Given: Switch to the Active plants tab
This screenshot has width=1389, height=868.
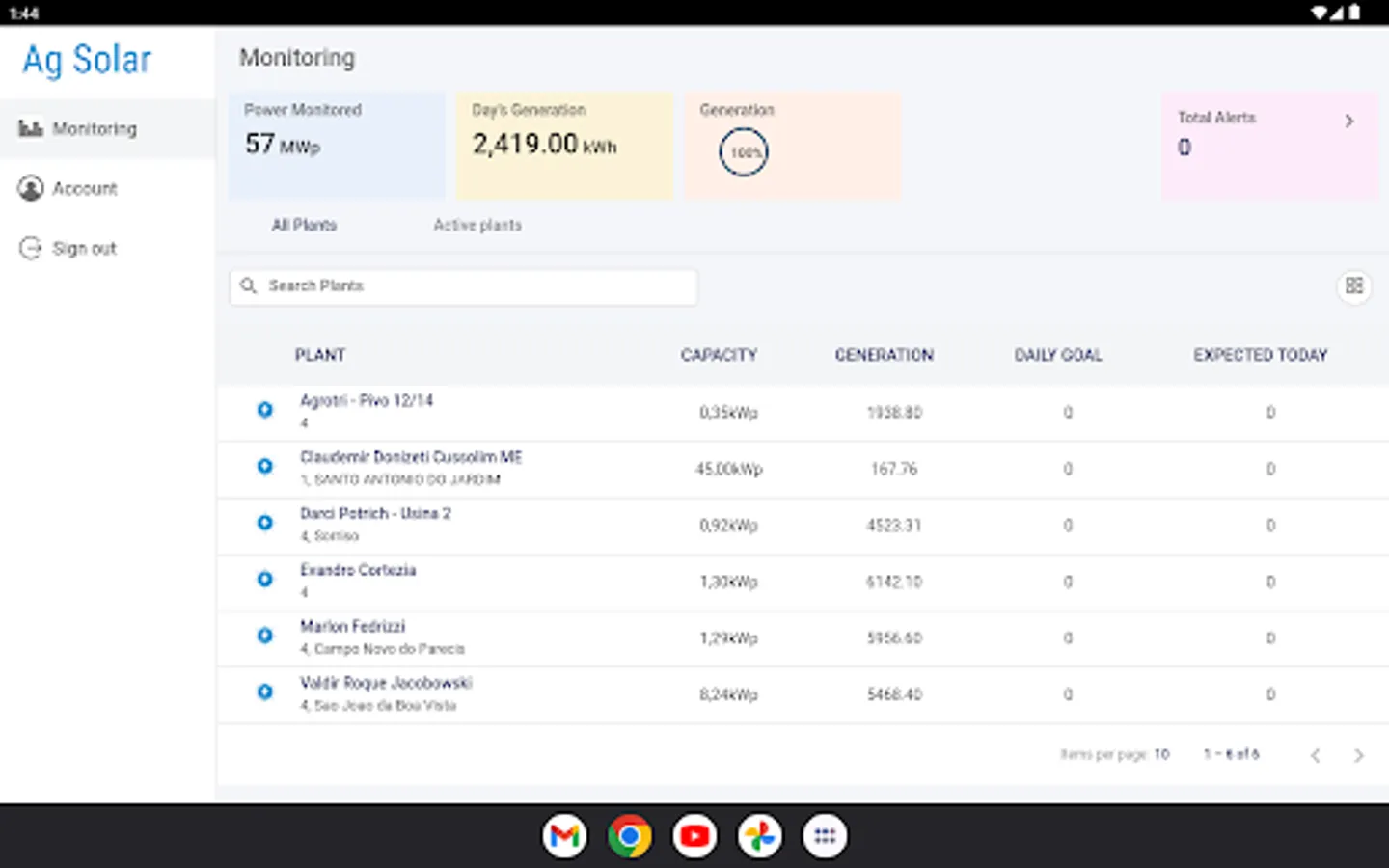Looking at the screenshot, I should pos(477,225).
